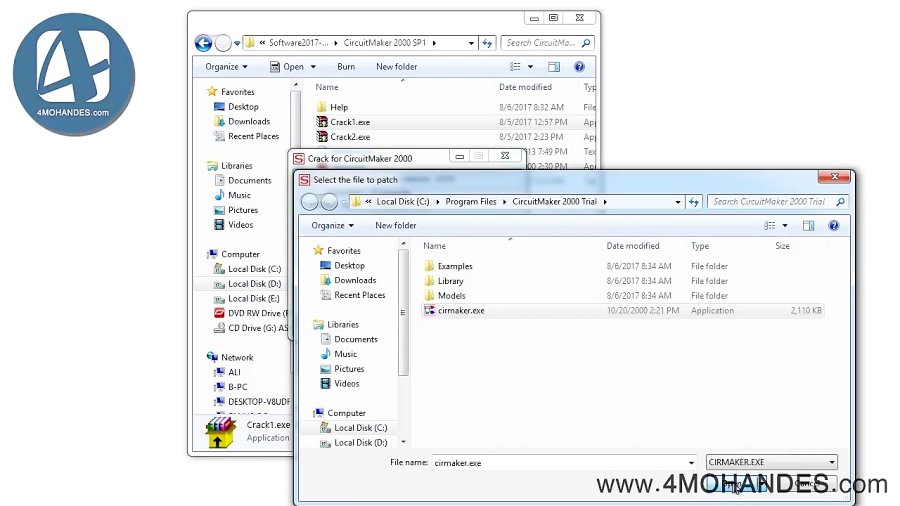
Task: Select network computer B-PC in Explorer
Action: point(238,387)
